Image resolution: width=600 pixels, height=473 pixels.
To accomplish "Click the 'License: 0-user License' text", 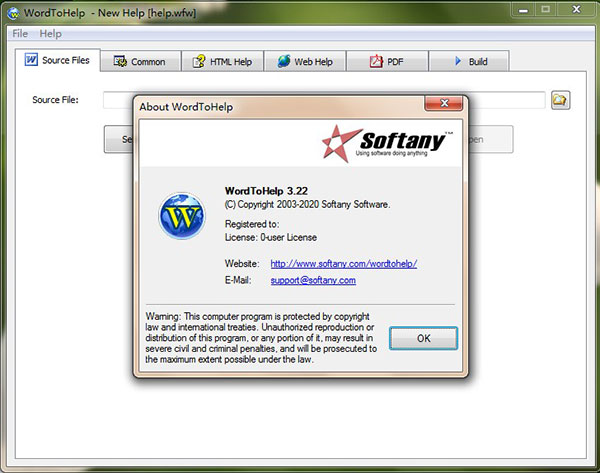I will pyautogui.click(x=271, y=237).
